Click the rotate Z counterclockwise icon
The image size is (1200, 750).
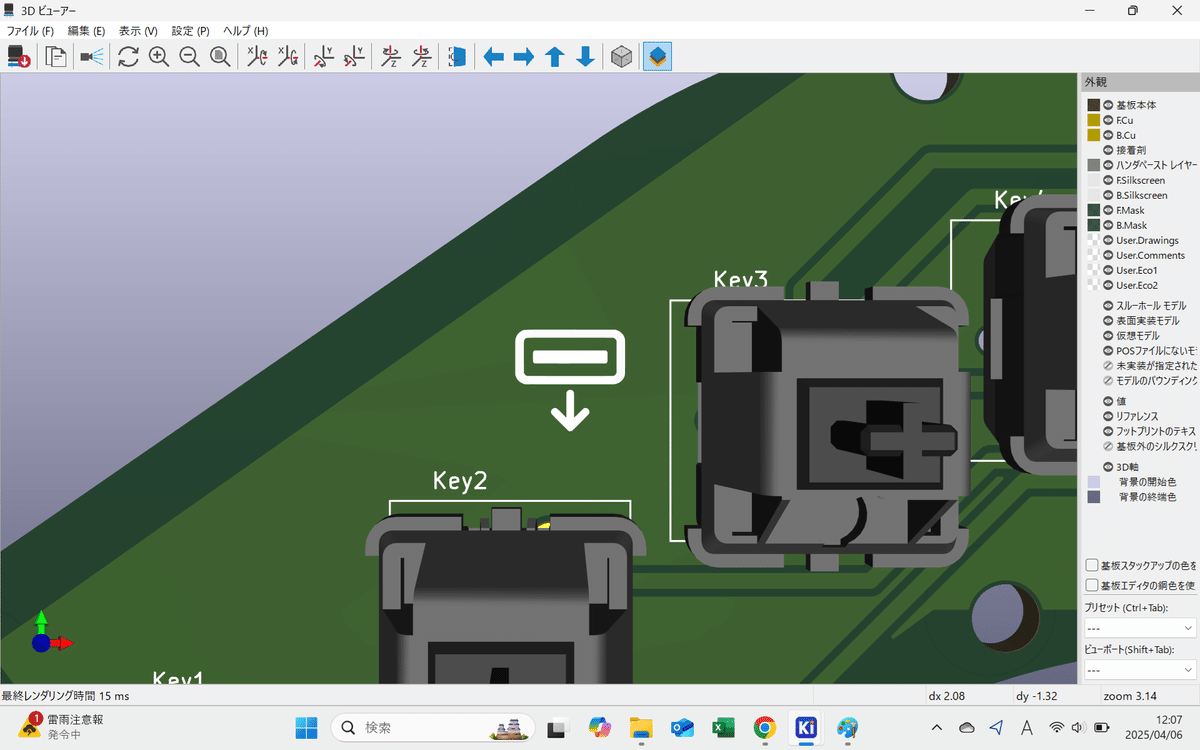pyautogui.click(x=421, y=57)
